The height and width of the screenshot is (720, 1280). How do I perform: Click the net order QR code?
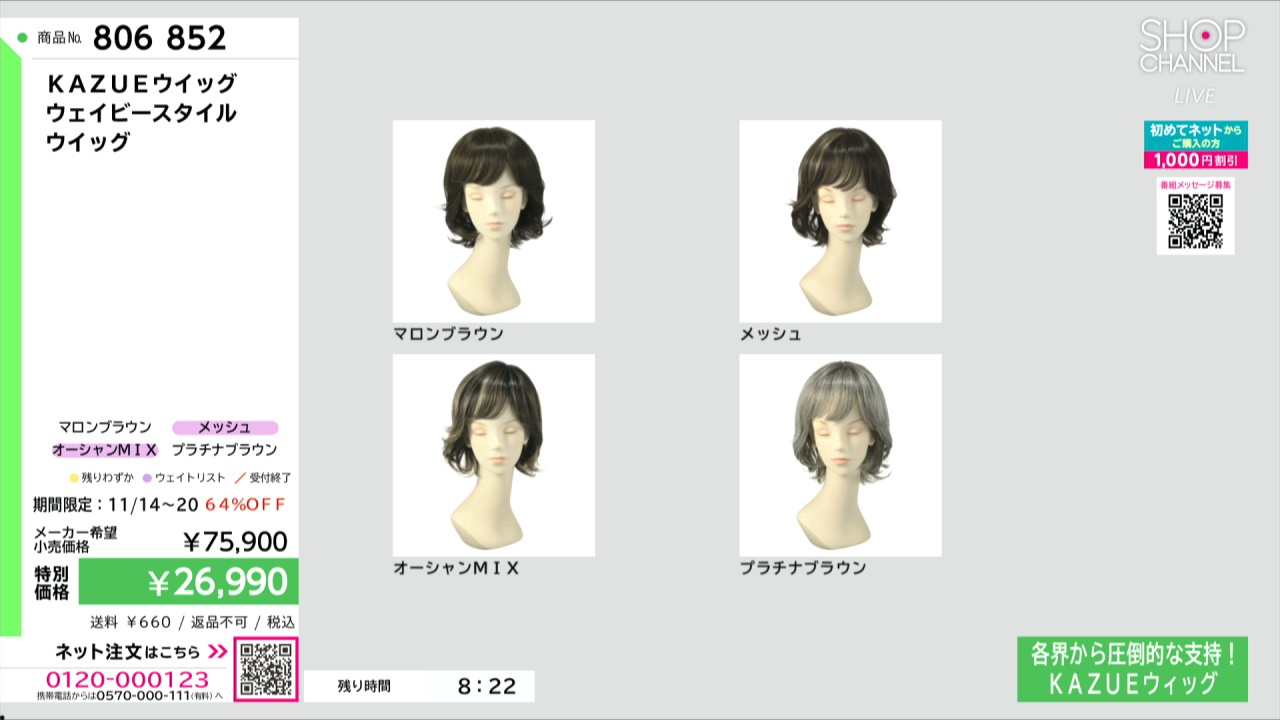(x=266, y=669)
